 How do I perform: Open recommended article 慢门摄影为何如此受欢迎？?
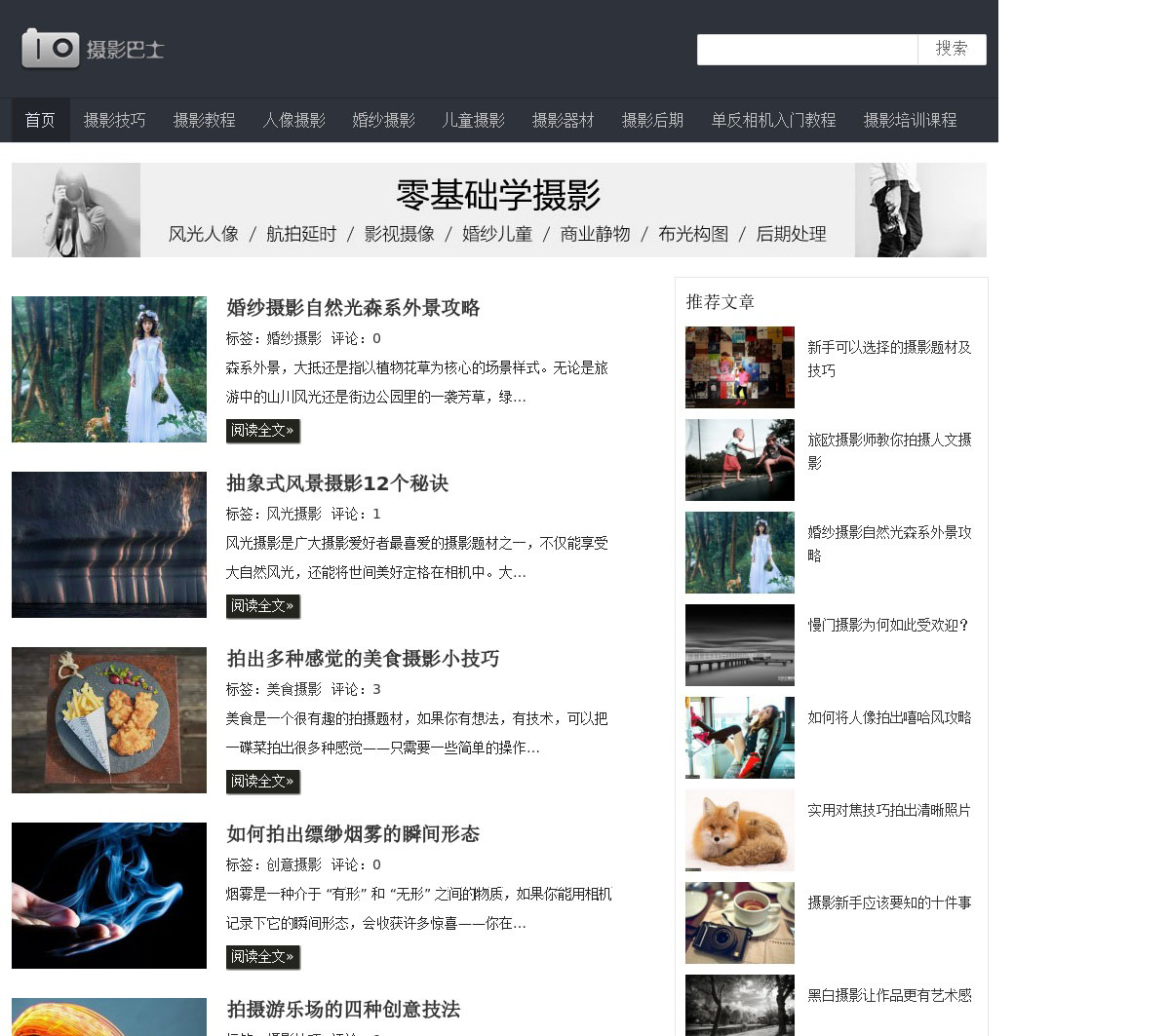[888, 625]
